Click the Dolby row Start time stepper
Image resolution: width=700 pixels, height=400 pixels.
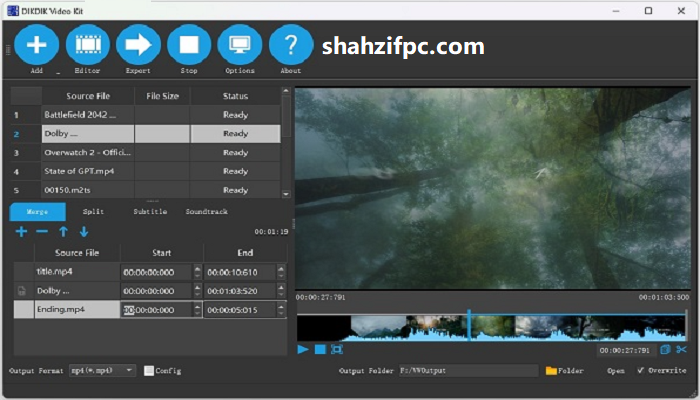(197, 291)
